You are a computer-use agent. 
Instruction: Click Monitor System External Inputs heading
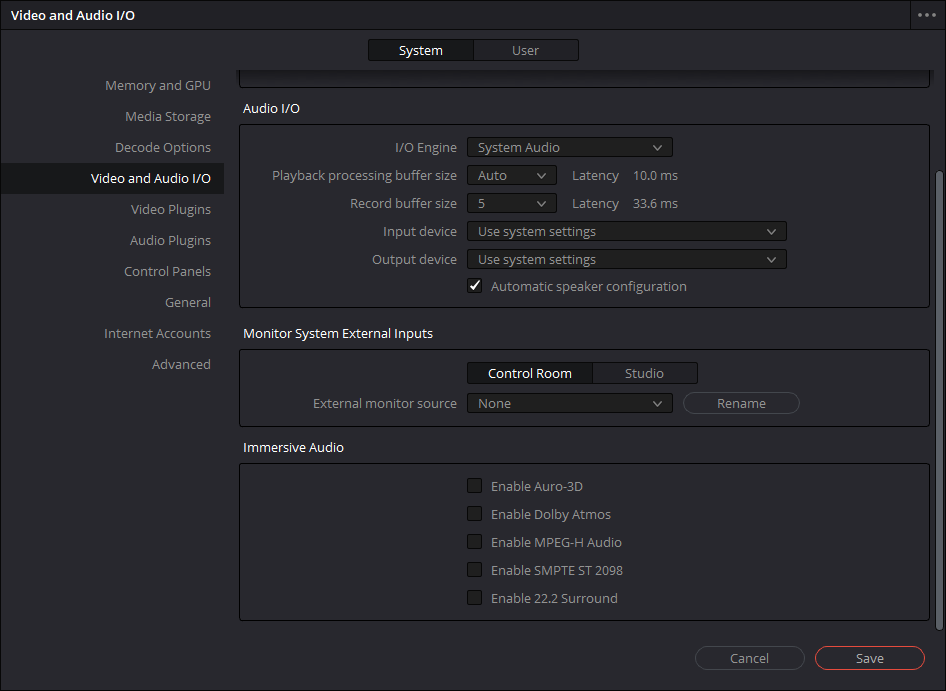pos(338,334)
